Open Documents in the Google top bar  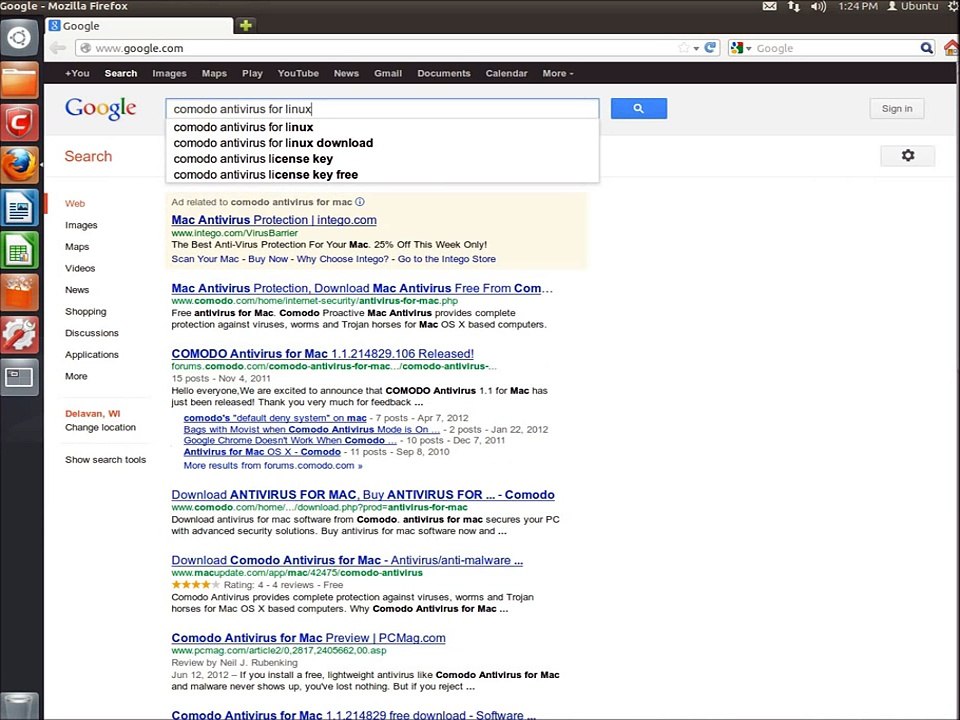pos(444,73)
